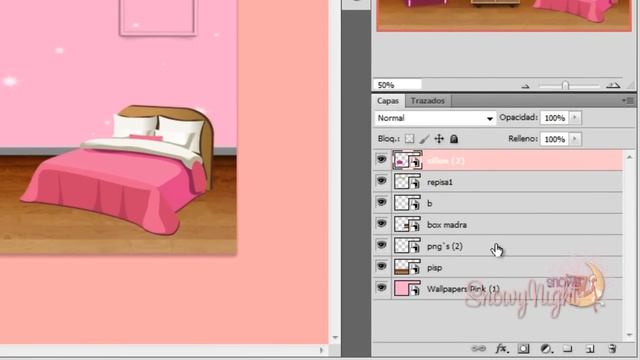Click the repisa1 layer thumbnail
The width and height of the screenshot is (640, 360).
[407, 182]
